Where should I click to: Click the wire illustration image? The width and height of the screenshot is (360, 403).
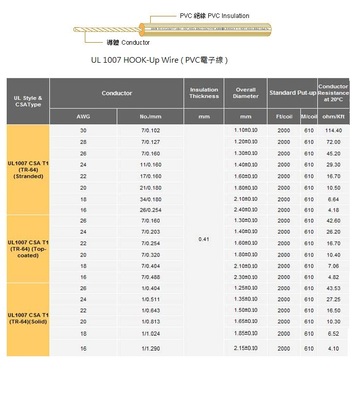click(172, 29)
